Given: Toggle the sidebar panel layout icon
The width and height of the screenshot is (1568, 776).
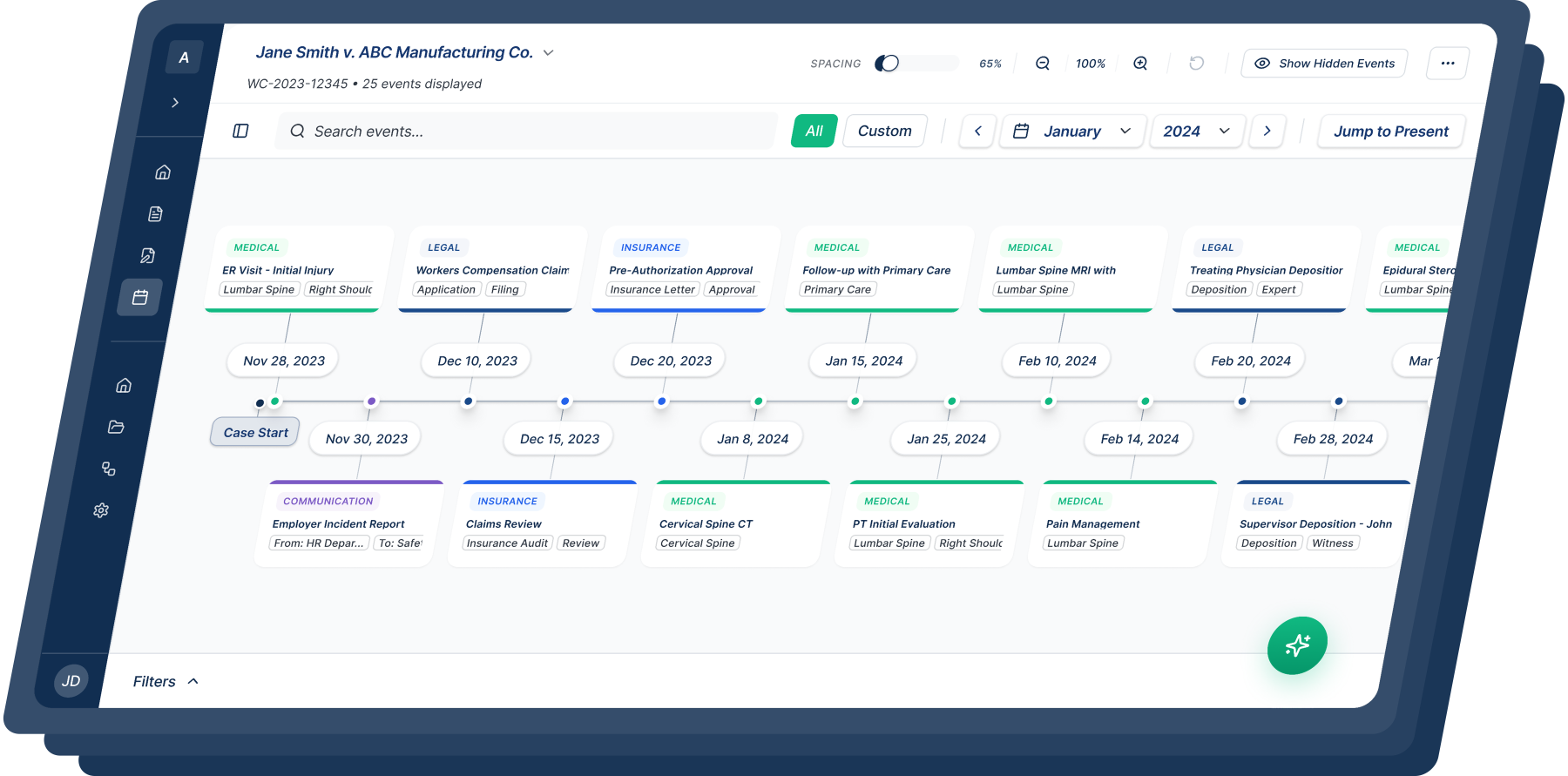Looking at the screenshot, I should tap(241, 131).
